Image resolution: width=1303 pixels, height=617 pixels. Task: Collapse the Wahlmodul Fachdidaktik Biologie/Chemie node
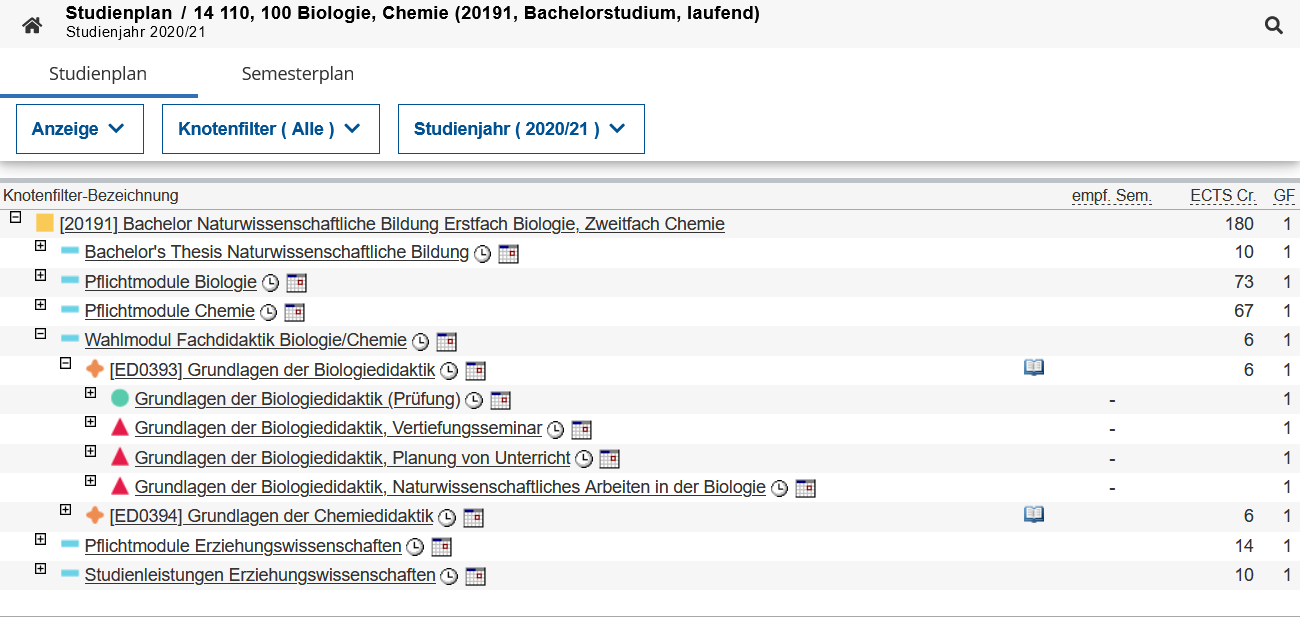tap(41, 334)
